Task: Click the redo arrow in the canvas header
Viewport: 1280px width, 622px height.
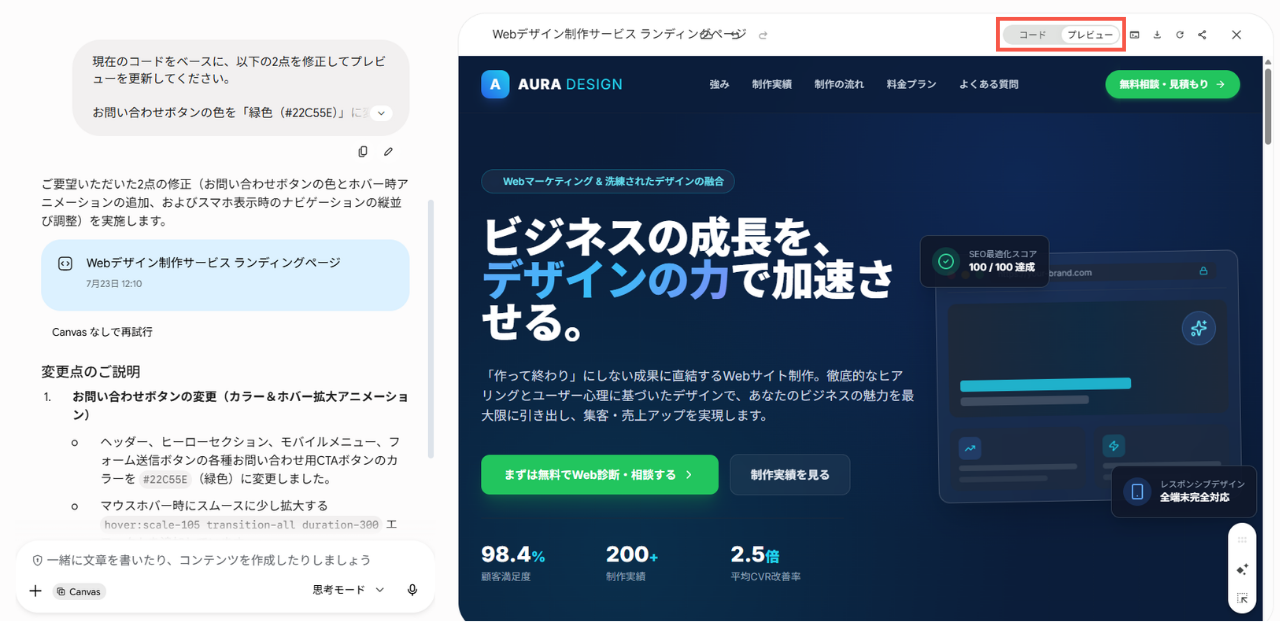Action: [763, 35]
